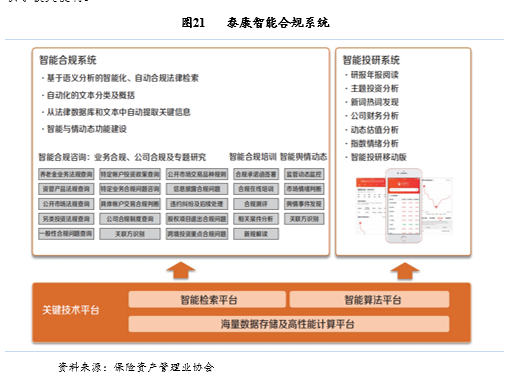505x380 pixels.
Task: Click the orange arrow under 智能投研系统 panel
Action: point(405,271)
